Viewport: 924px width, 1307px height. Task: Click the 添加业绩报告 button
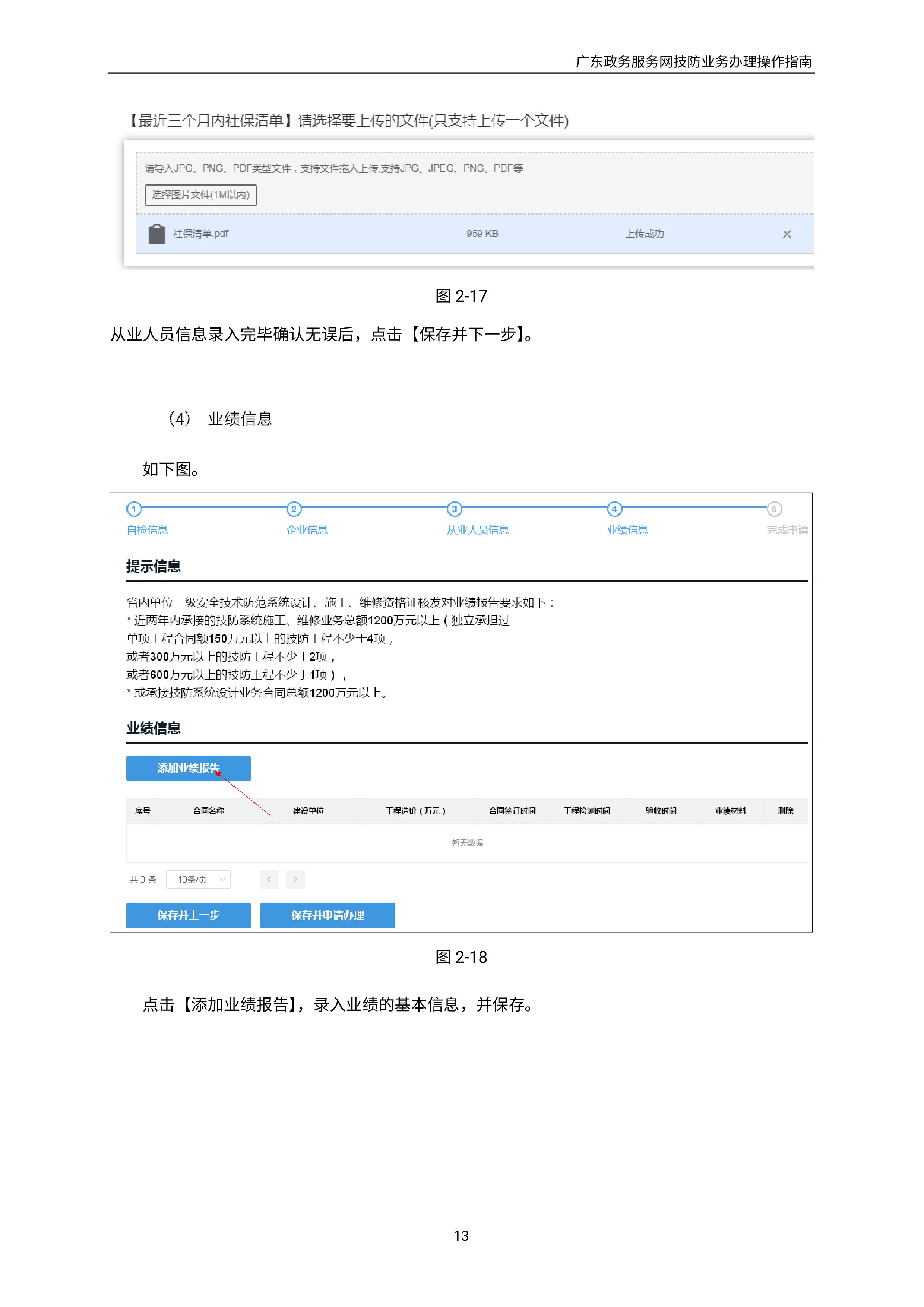[189, 768]
